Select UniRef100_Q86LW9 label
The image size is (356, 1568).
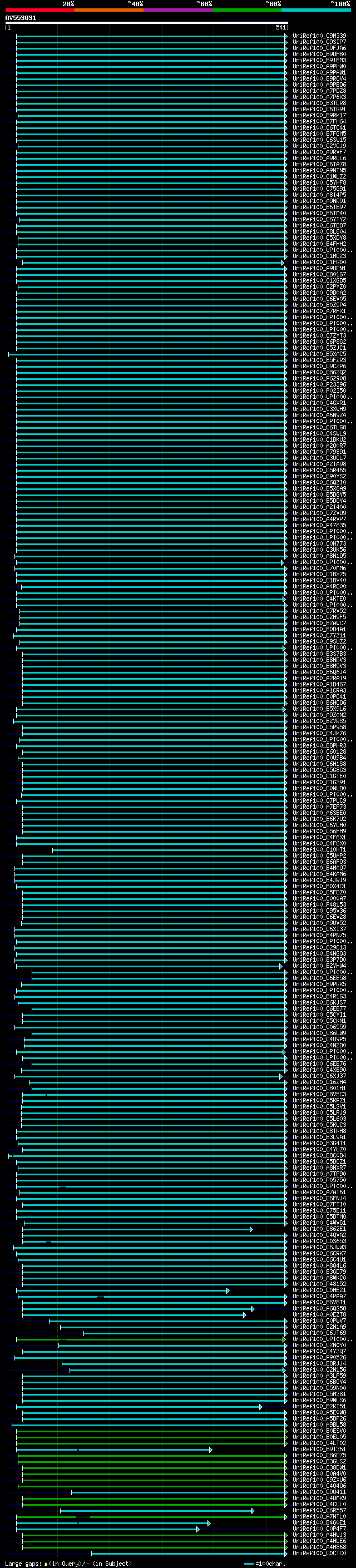pos(319,1033)
